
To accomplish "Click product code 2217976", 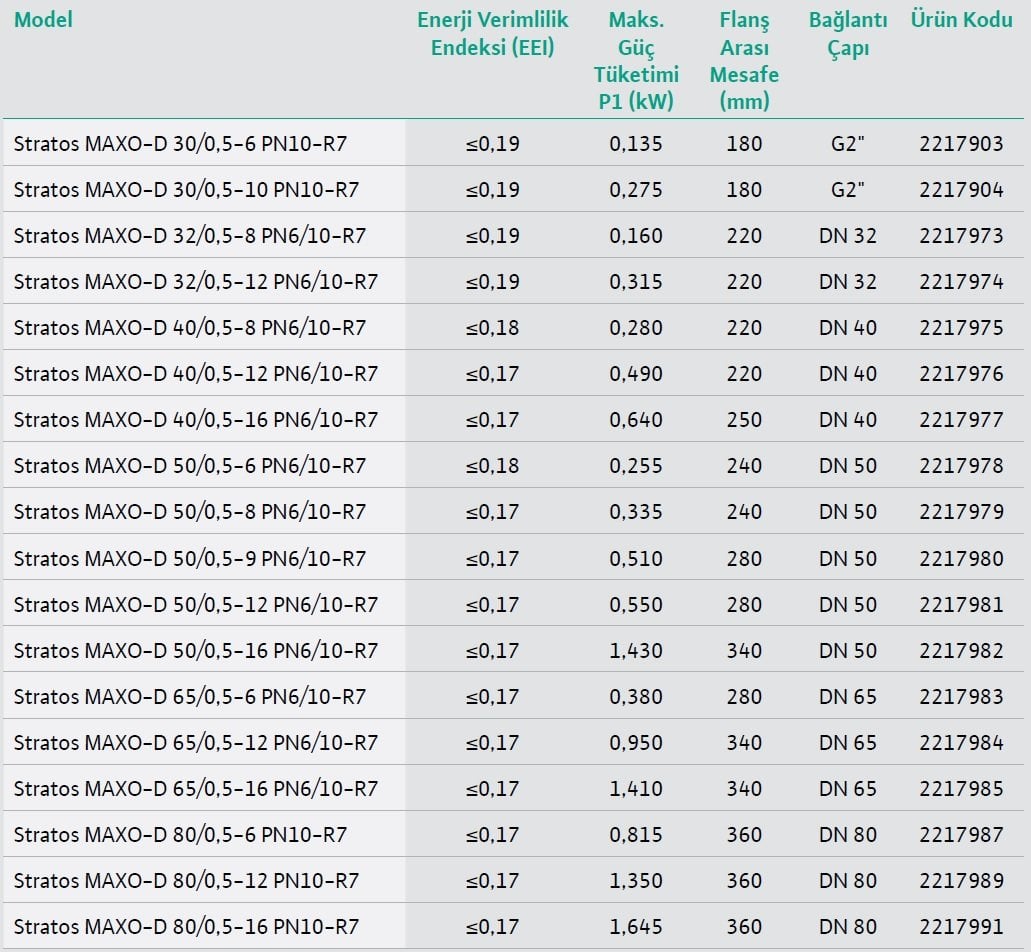I will tap(961, 373).
